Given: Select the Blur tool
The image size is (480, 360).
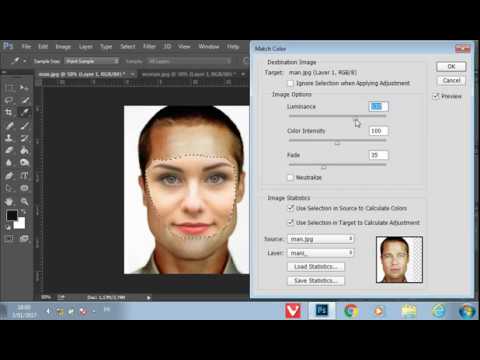Looking at the screenshot, I should [x=9, y=163].
